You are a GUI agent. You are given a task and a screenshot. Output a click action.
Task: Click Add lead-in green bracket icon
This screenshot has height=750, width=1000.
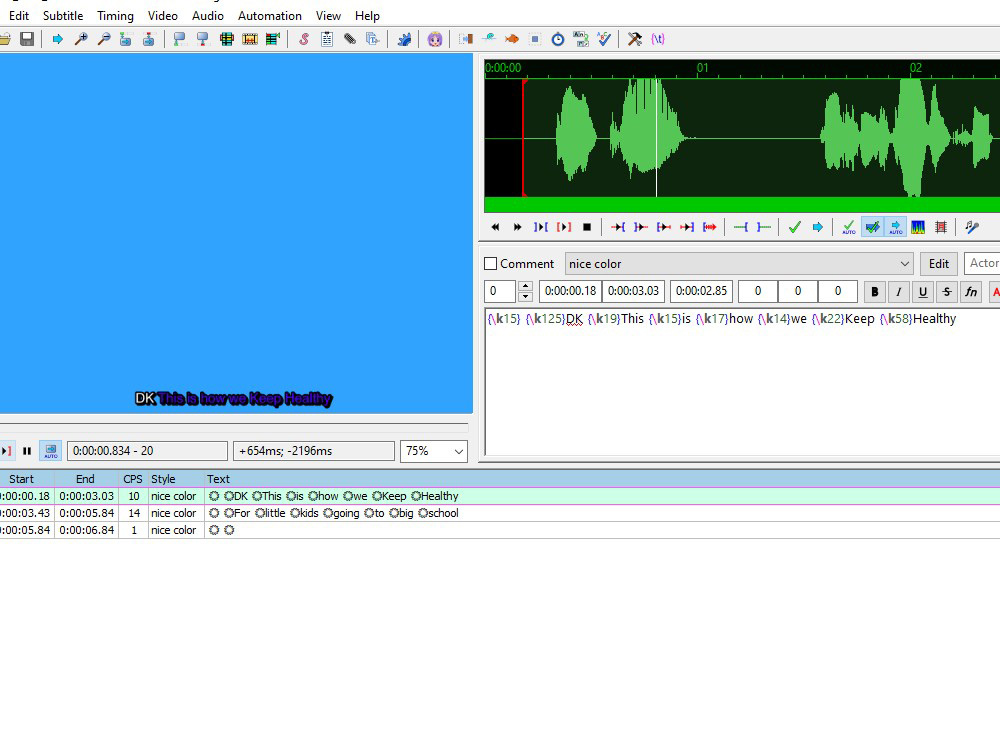pyautogui.click(x=740, y=227)
